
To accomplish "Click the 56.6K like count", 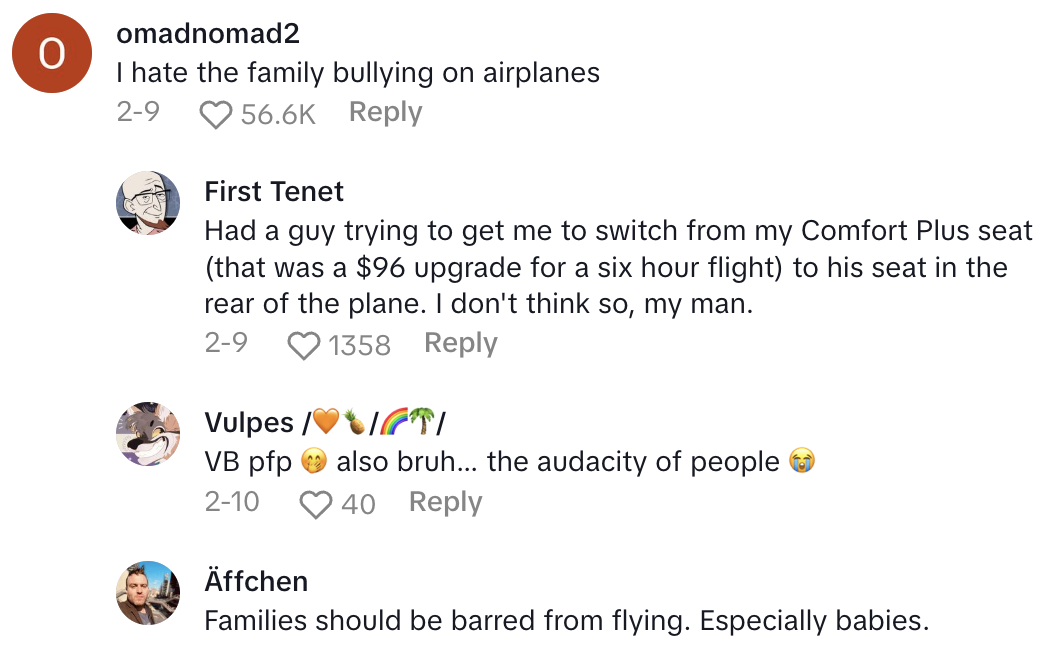I will point(278,115).
